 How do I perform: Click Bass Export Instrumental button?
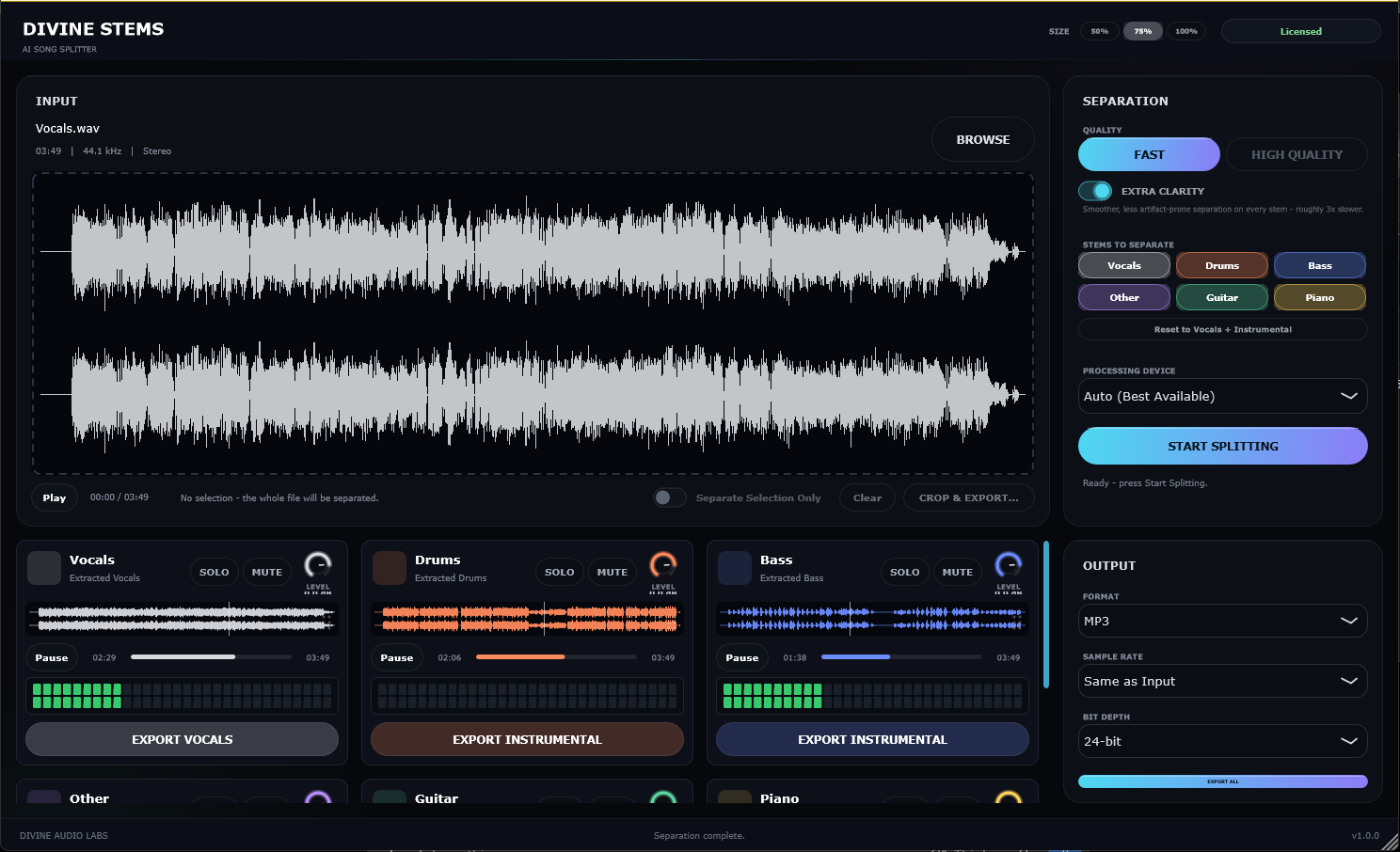[873, 739]
